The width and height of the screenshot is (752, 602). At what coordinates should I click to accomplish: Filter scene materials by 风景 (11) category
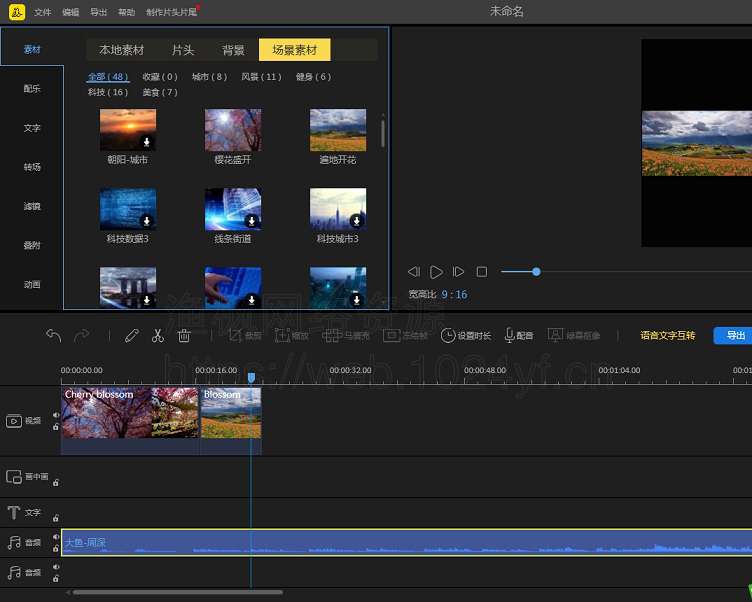click(x=261, y=77)
